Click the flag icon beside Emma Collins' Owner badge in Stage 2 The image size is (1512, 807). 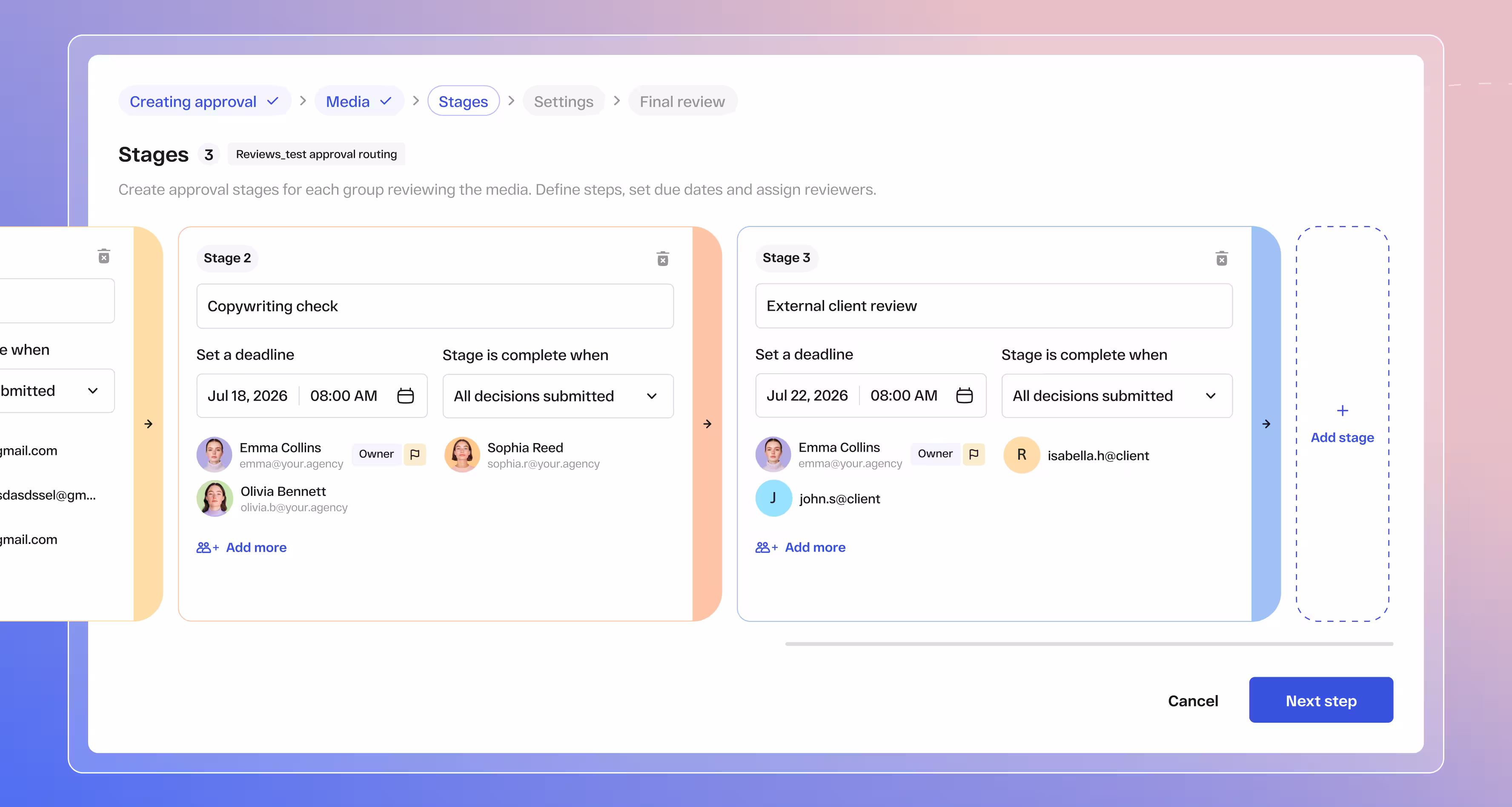tap(415, 454)
